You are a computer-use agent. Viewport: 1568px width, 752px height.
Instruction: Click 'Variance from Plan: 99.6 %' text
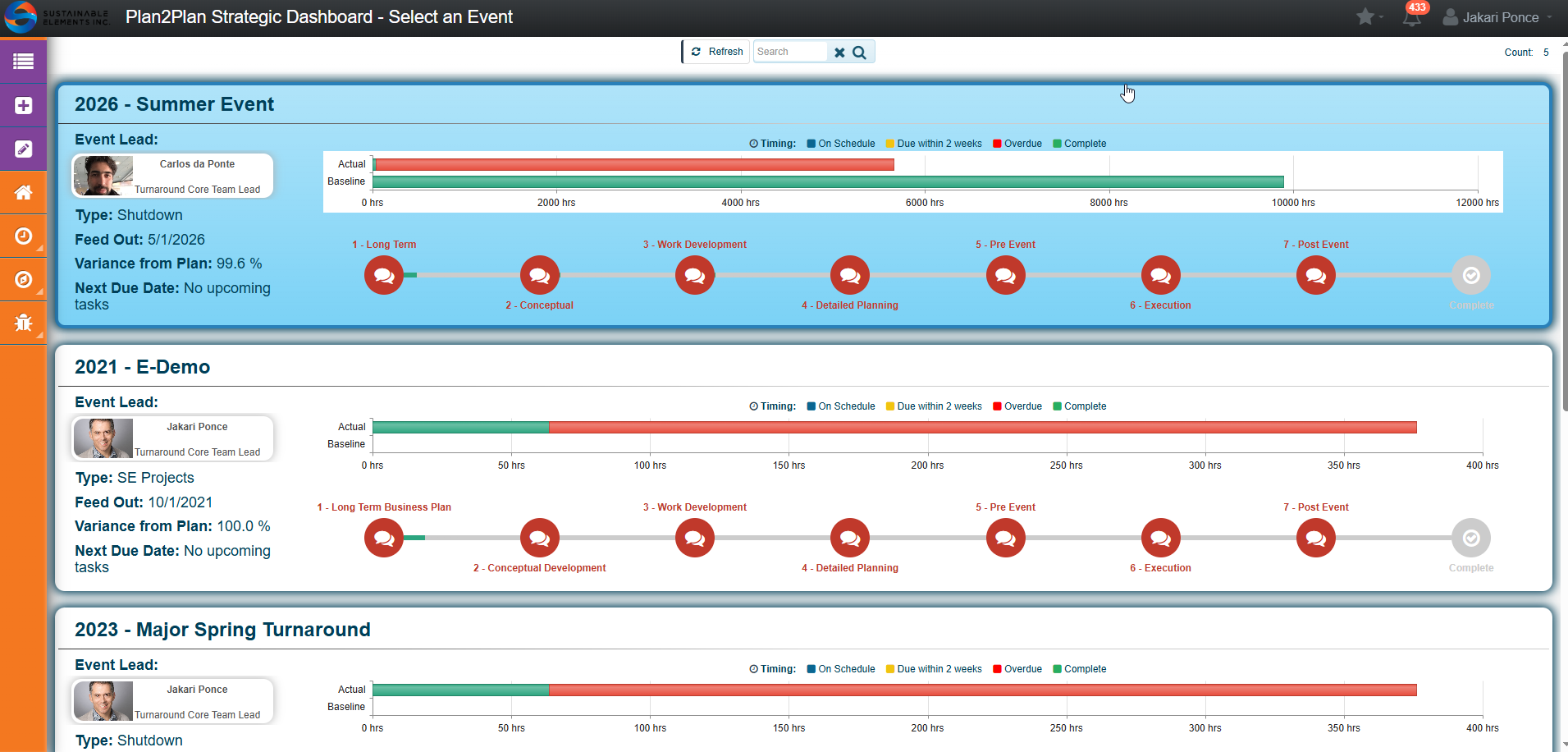[x=168, y=264]
